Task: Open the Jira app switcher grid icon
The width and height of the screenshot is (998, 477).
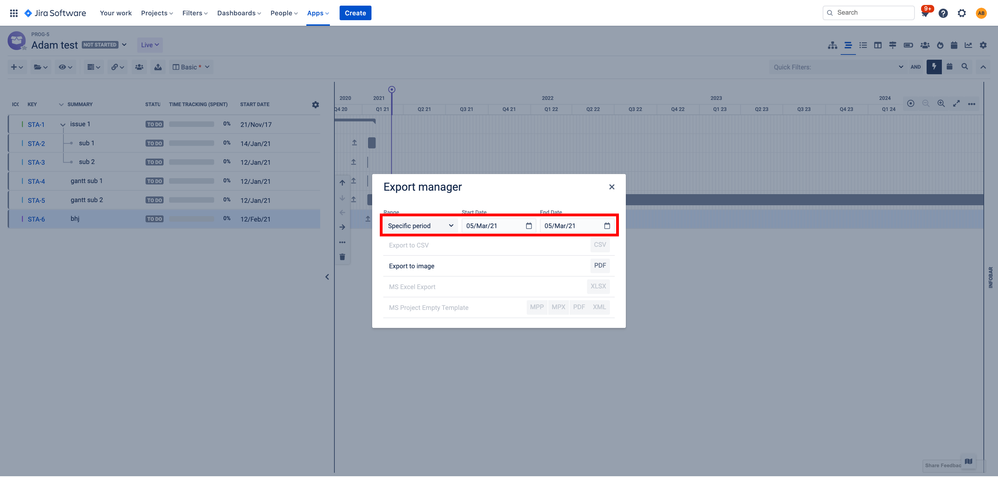Action: (x=14, y=13)
